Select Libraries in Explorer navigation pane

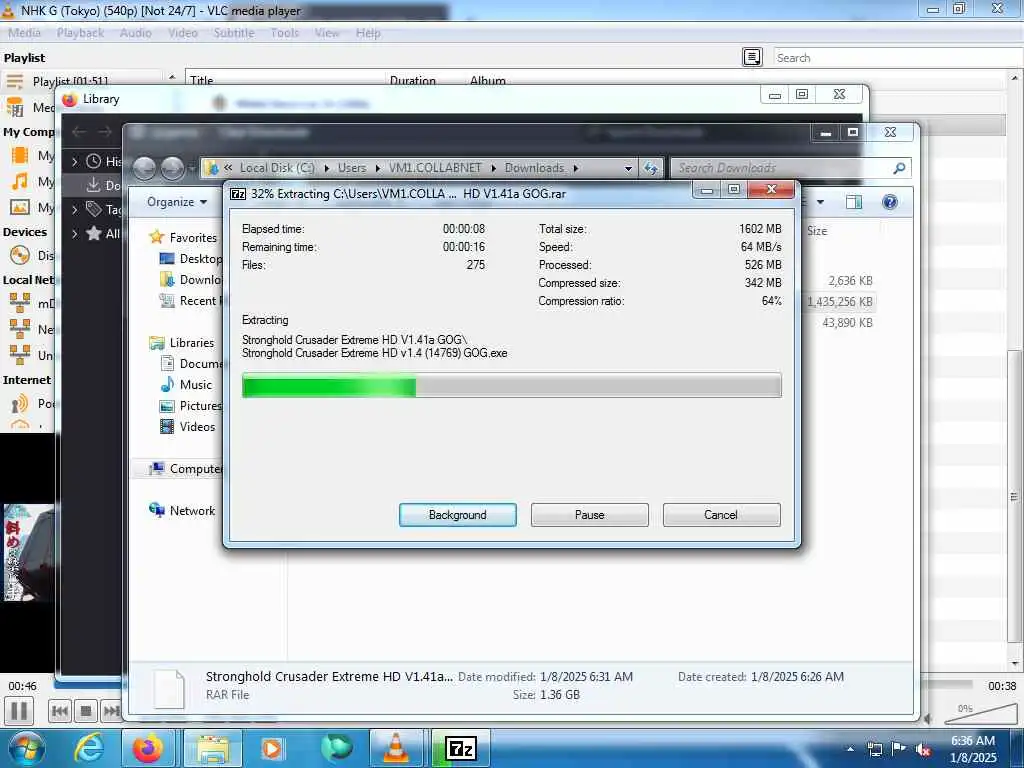(191, 343)
